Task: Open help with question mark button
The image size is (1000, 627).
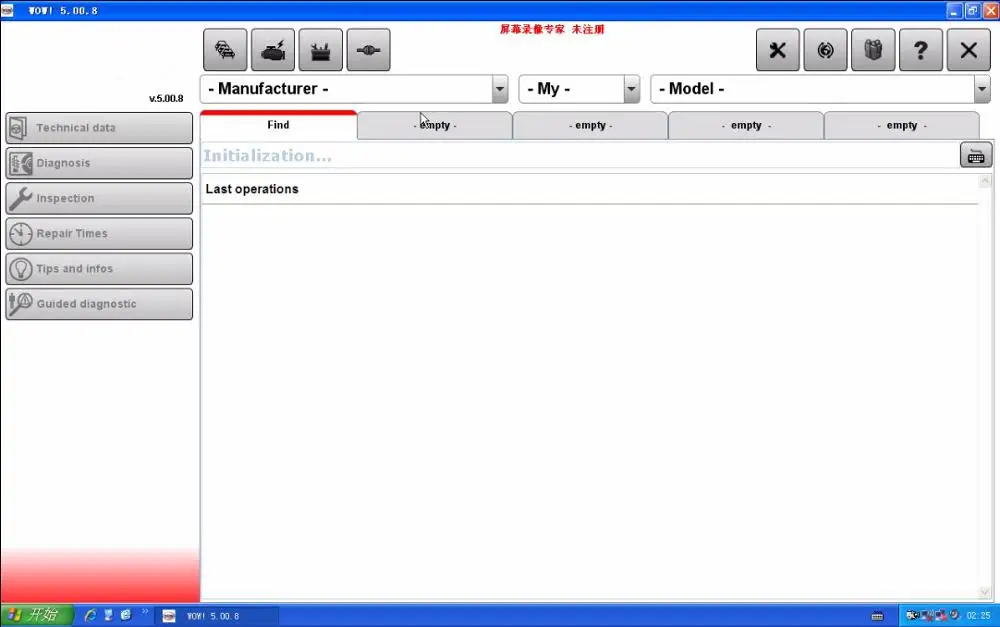Action: [921, 50]
